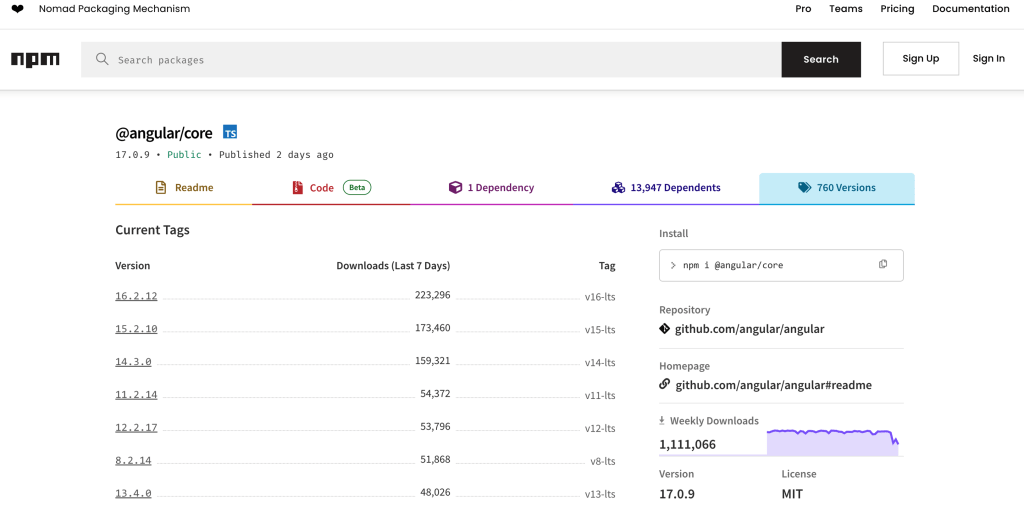Click the heart icon at page top
Viewport: 1024px width, 506px height.
point(18,9)
